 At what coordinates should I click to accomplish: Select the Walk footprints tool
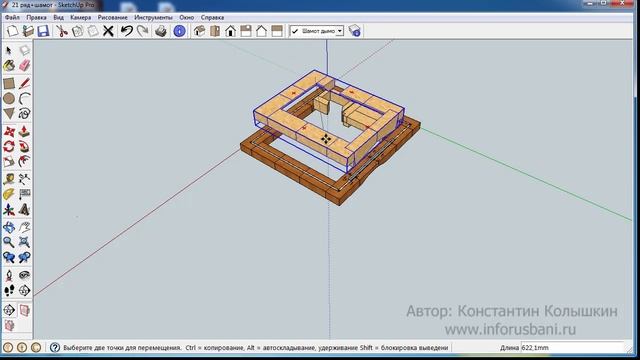[x=9, y=291]
